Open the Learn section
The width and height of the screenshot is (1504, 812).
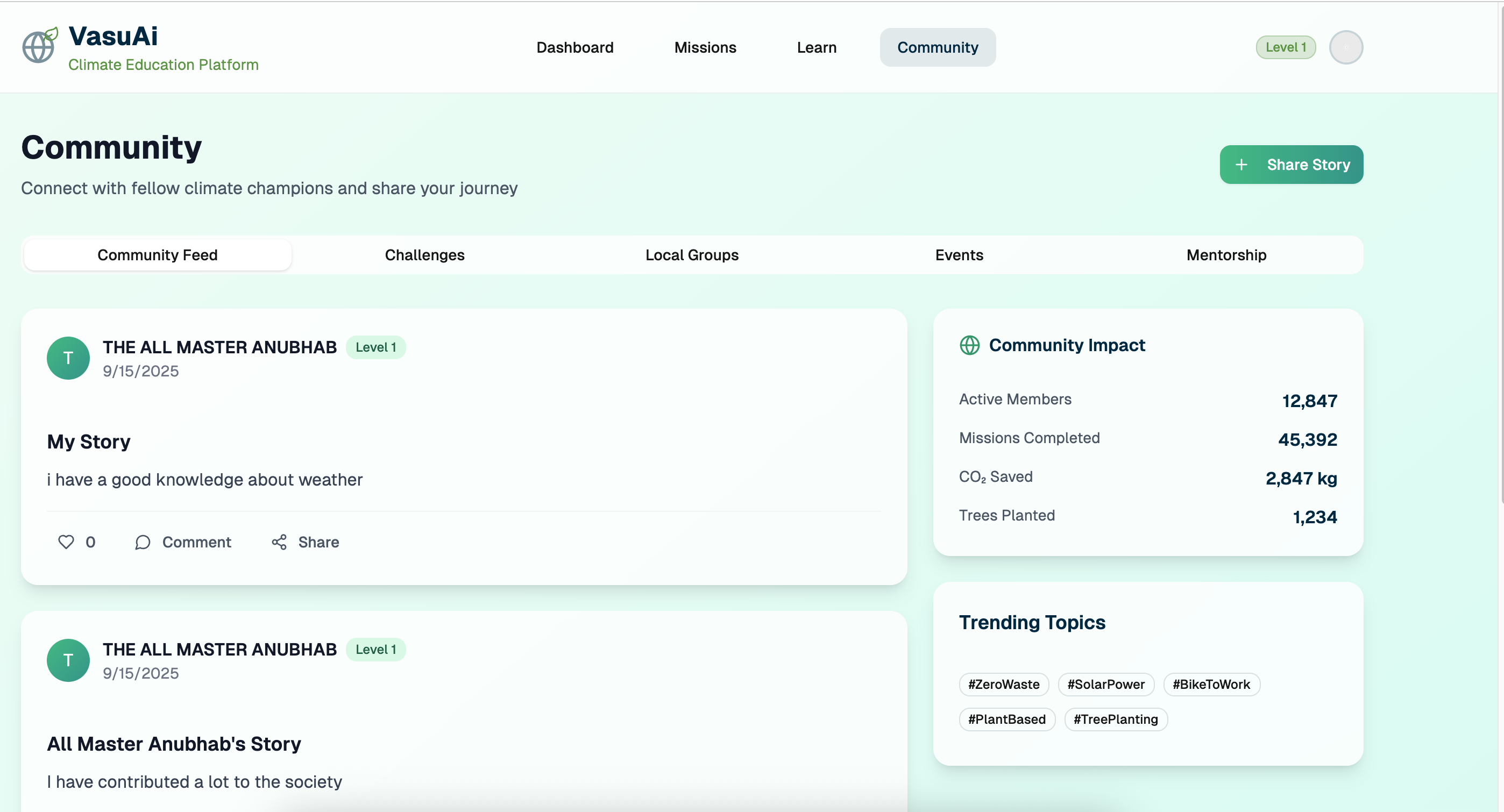click(816, 47)
